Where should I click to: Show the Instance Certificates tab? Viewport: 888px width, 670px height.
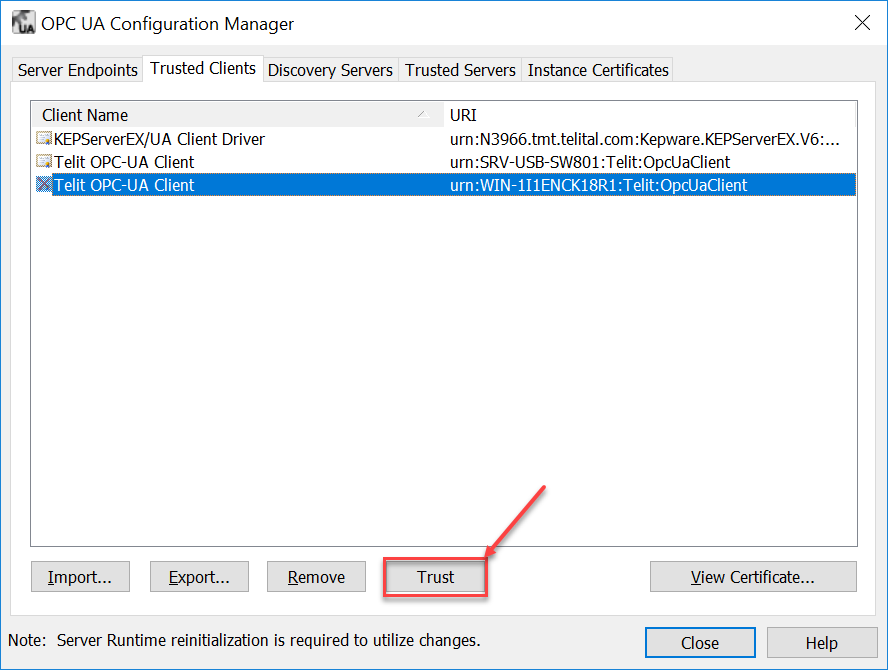597,70
